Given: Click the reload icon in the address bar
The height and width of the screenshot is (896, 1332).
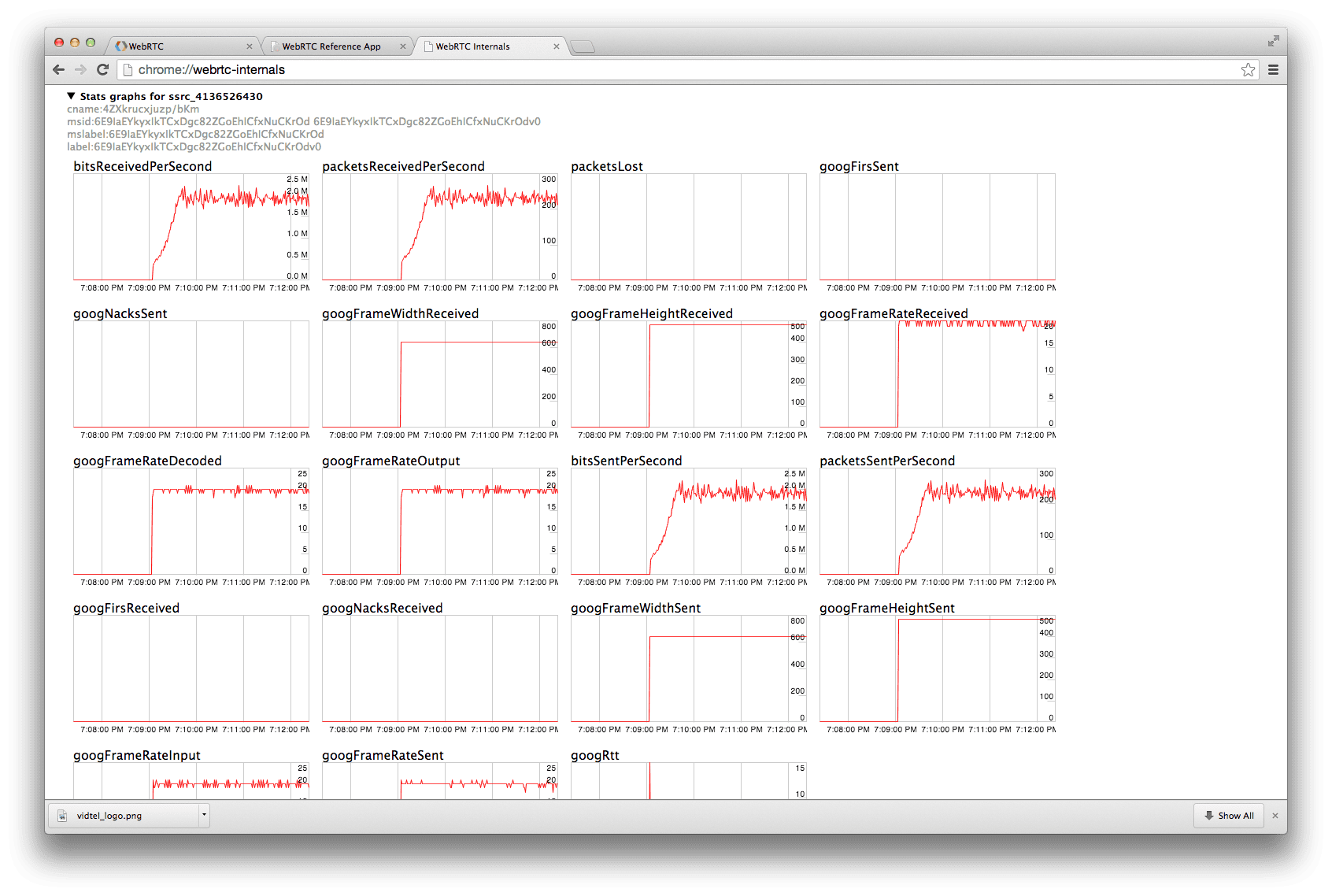Looking at the screenshot, I should pos(103,69).
